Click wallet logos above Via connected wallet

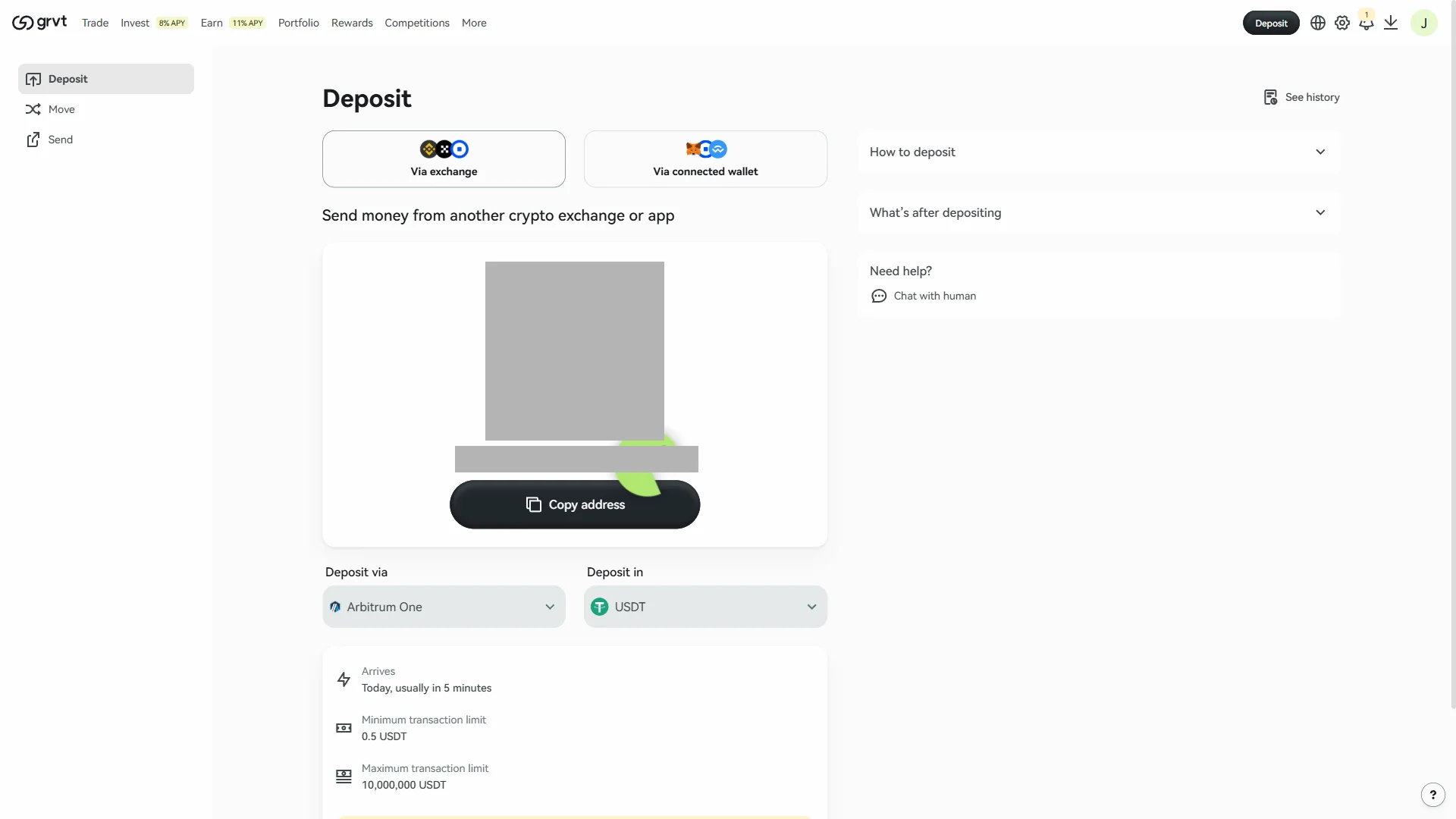point(706,149)
